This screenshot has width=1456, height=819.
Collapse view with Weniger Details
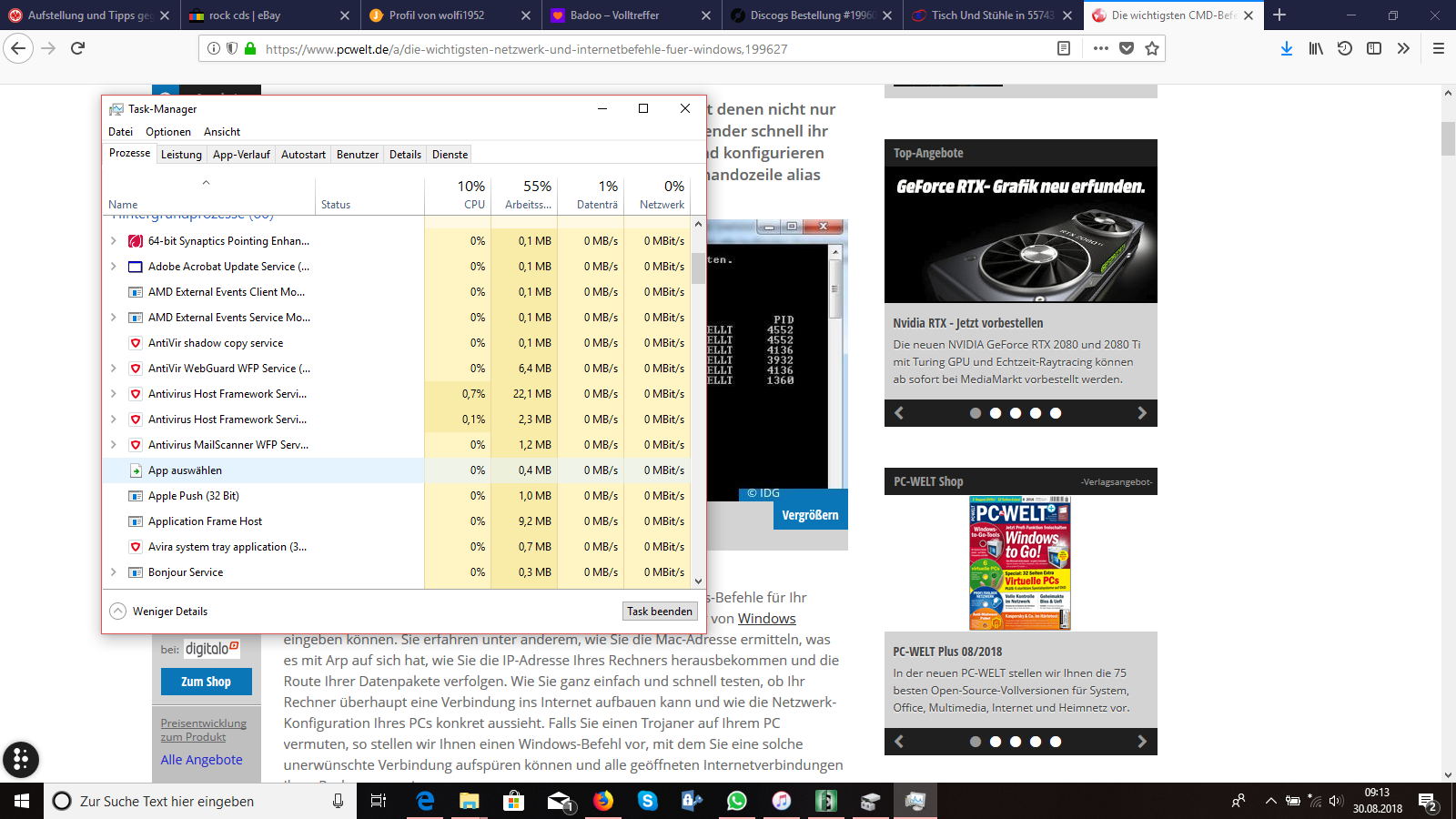[x=158, y=612]
